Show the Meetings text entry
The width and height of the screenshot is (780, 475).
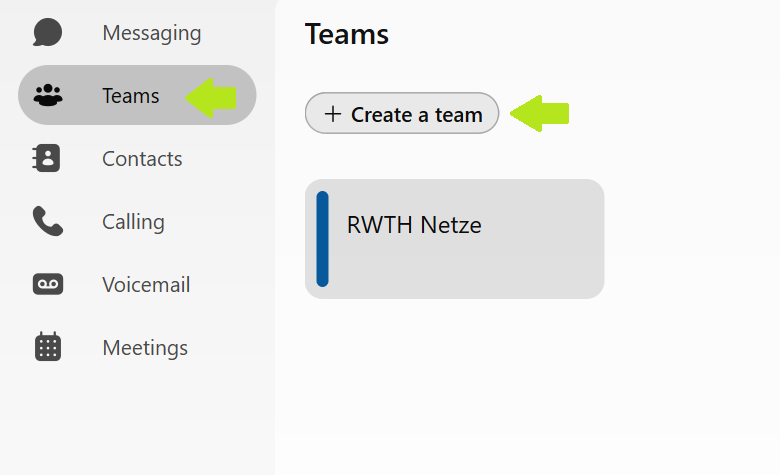pyautogui.click(x=145, y=348)
